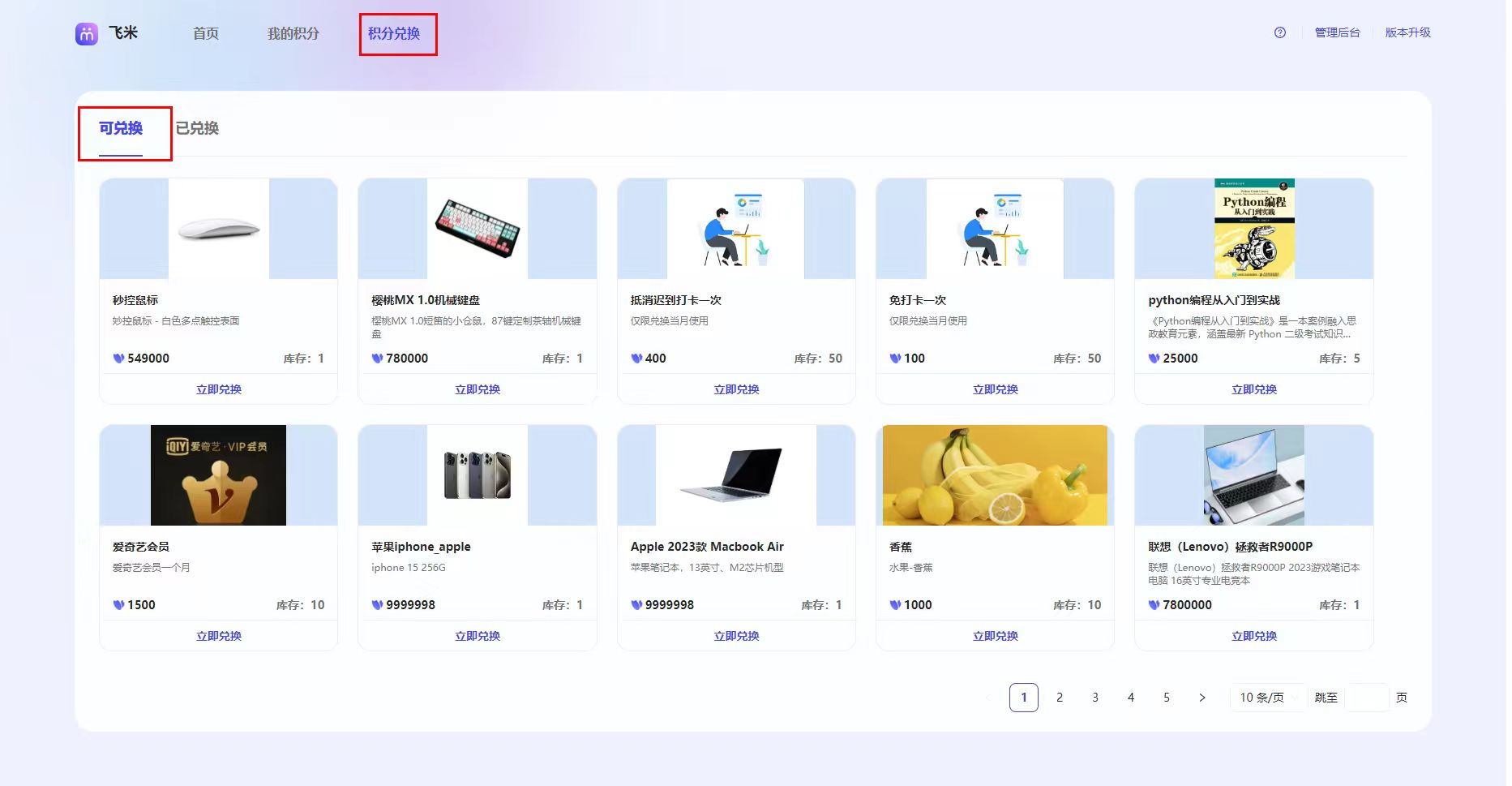Open 版本升级 link
This screenshot has width=1512, height=786.
[x=1408, y=32]
